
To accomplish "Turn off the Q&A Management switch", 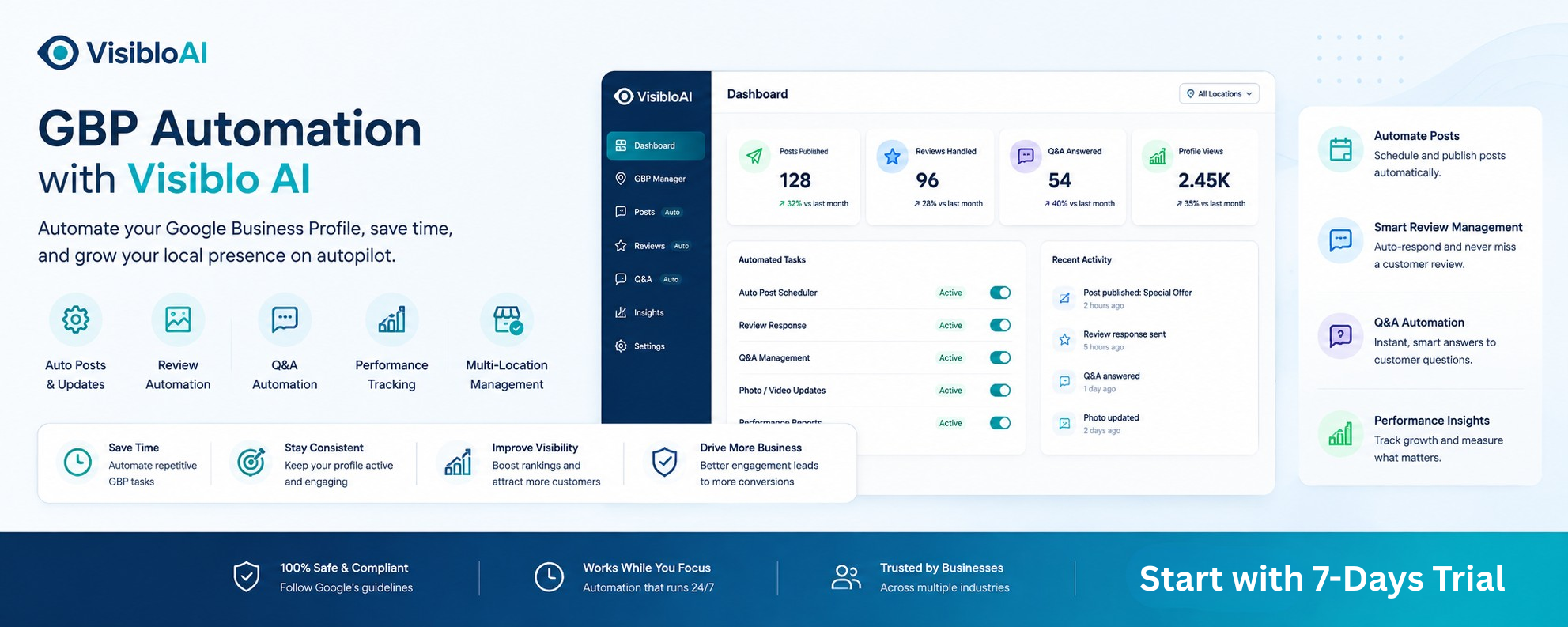I will click(x=1000, y=357).
